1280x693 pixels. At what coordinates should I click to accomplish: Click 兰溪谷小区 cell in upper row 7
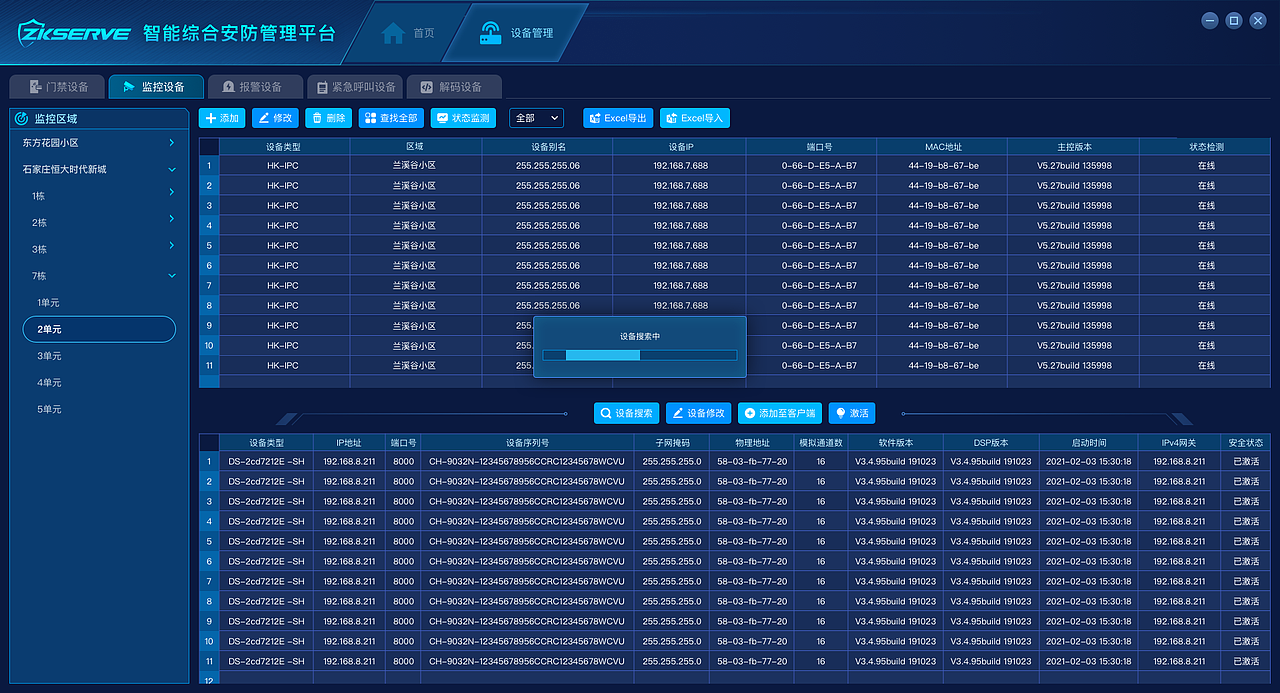coord(415,286)
